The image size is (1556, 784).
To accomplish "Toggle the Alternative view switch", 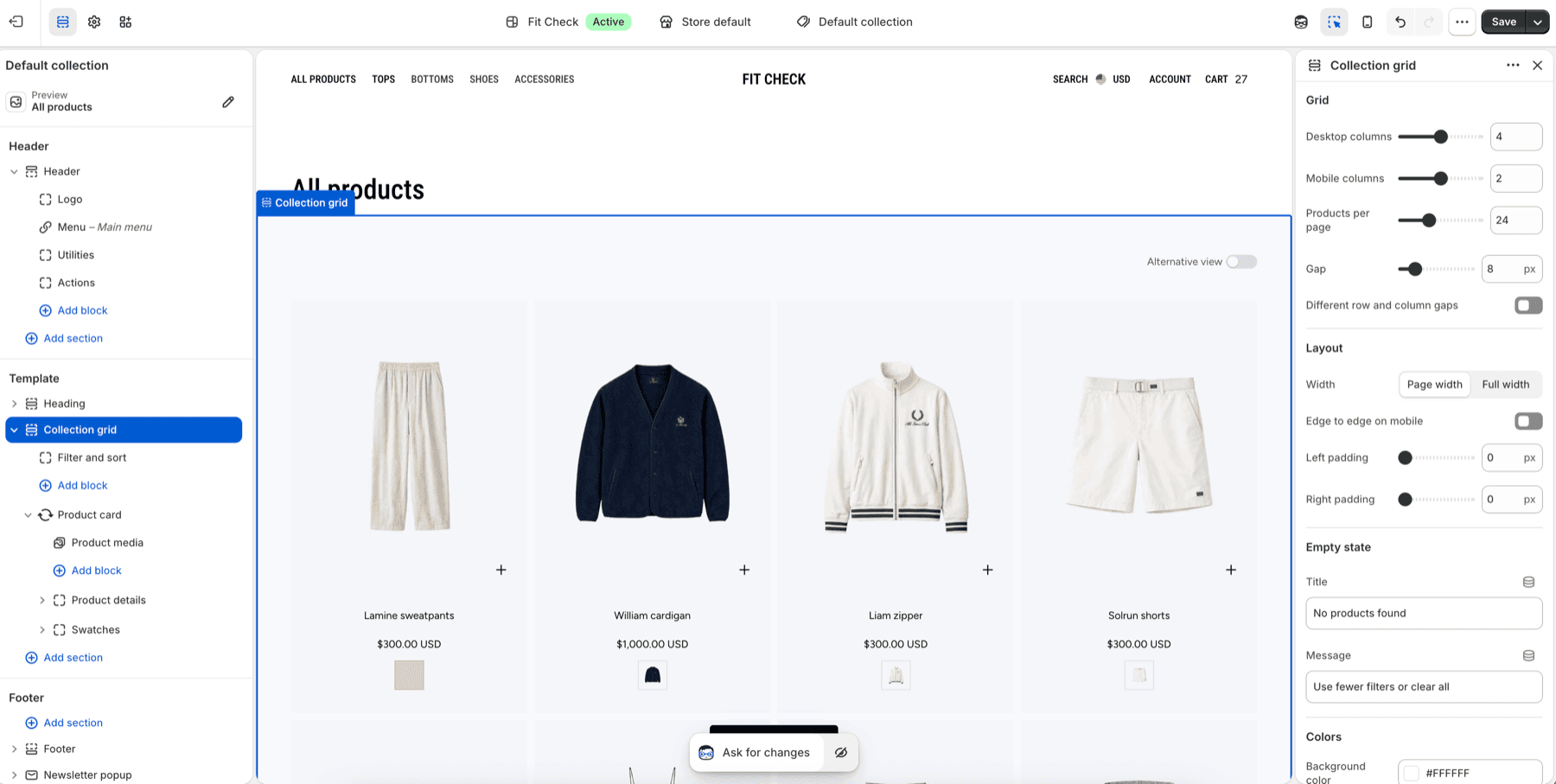I will point(1241,262).
